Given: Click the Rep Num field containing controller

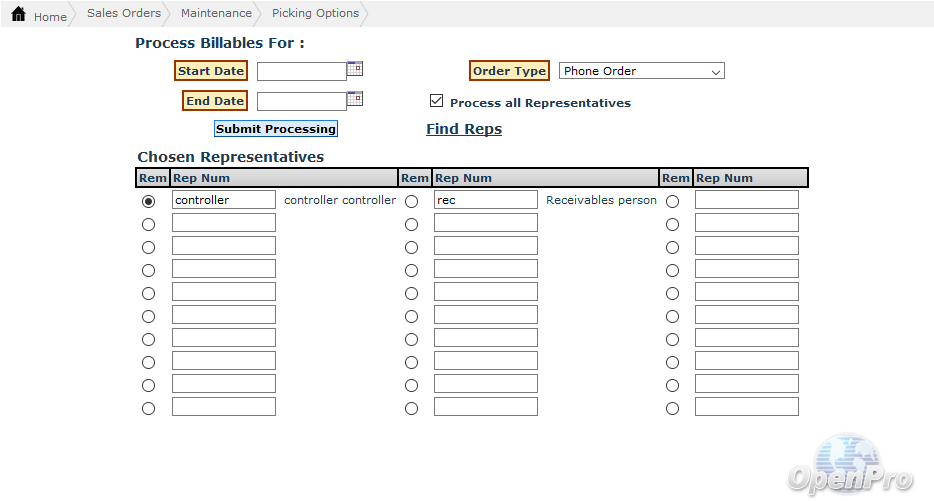Looking at the screenshot, I should click(224, 200).
